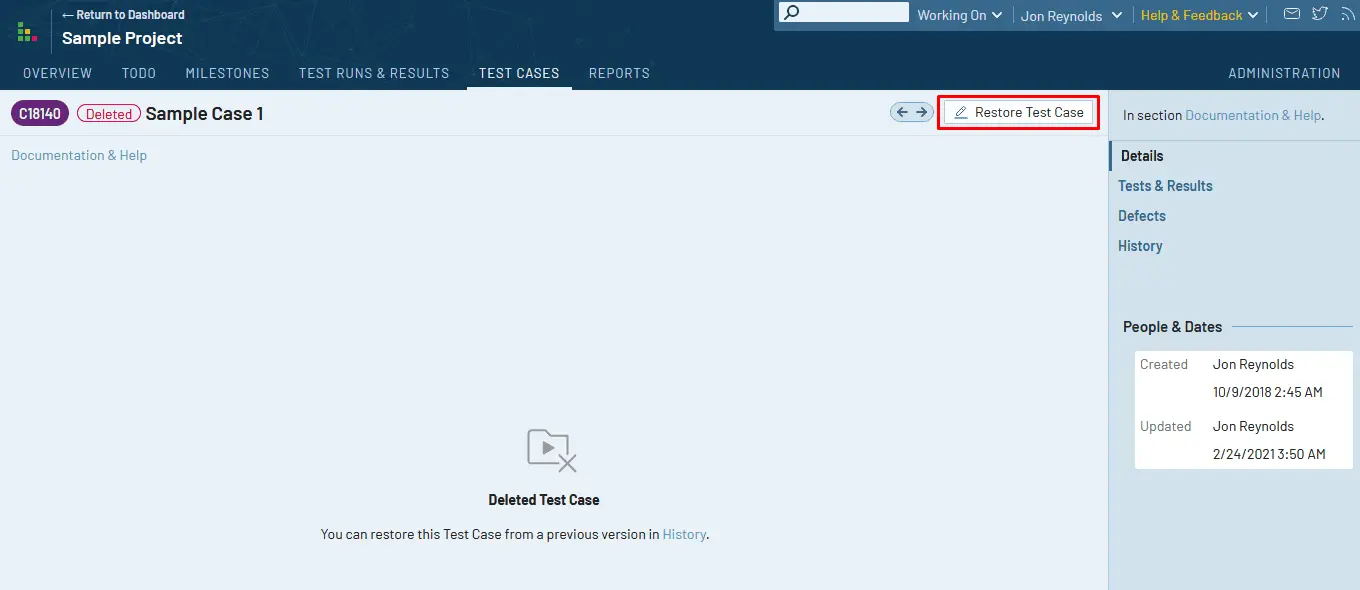Click the Return to Dashboard link
The width and height of the screenshot is (1360, 590).
(123, 15)
